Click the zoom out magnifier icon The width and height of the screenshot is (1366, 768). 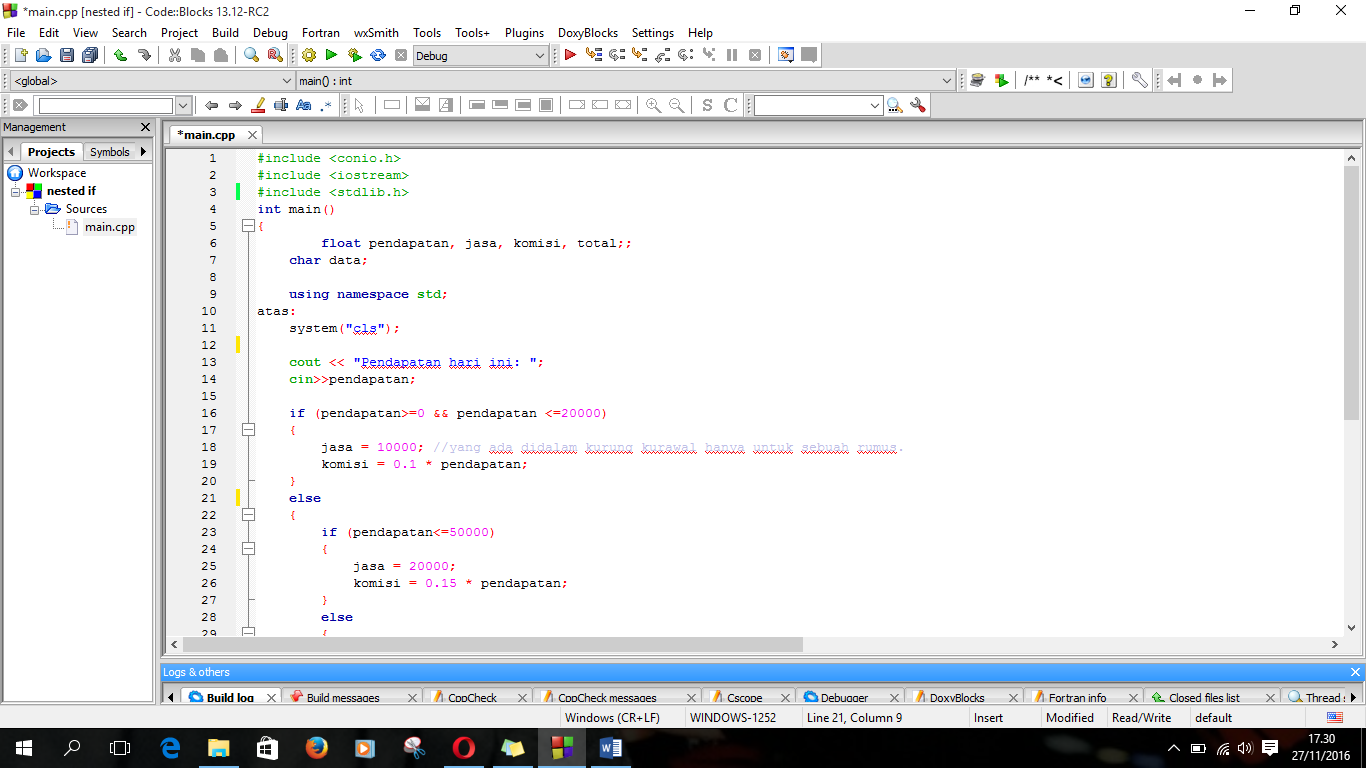[677, 105]
